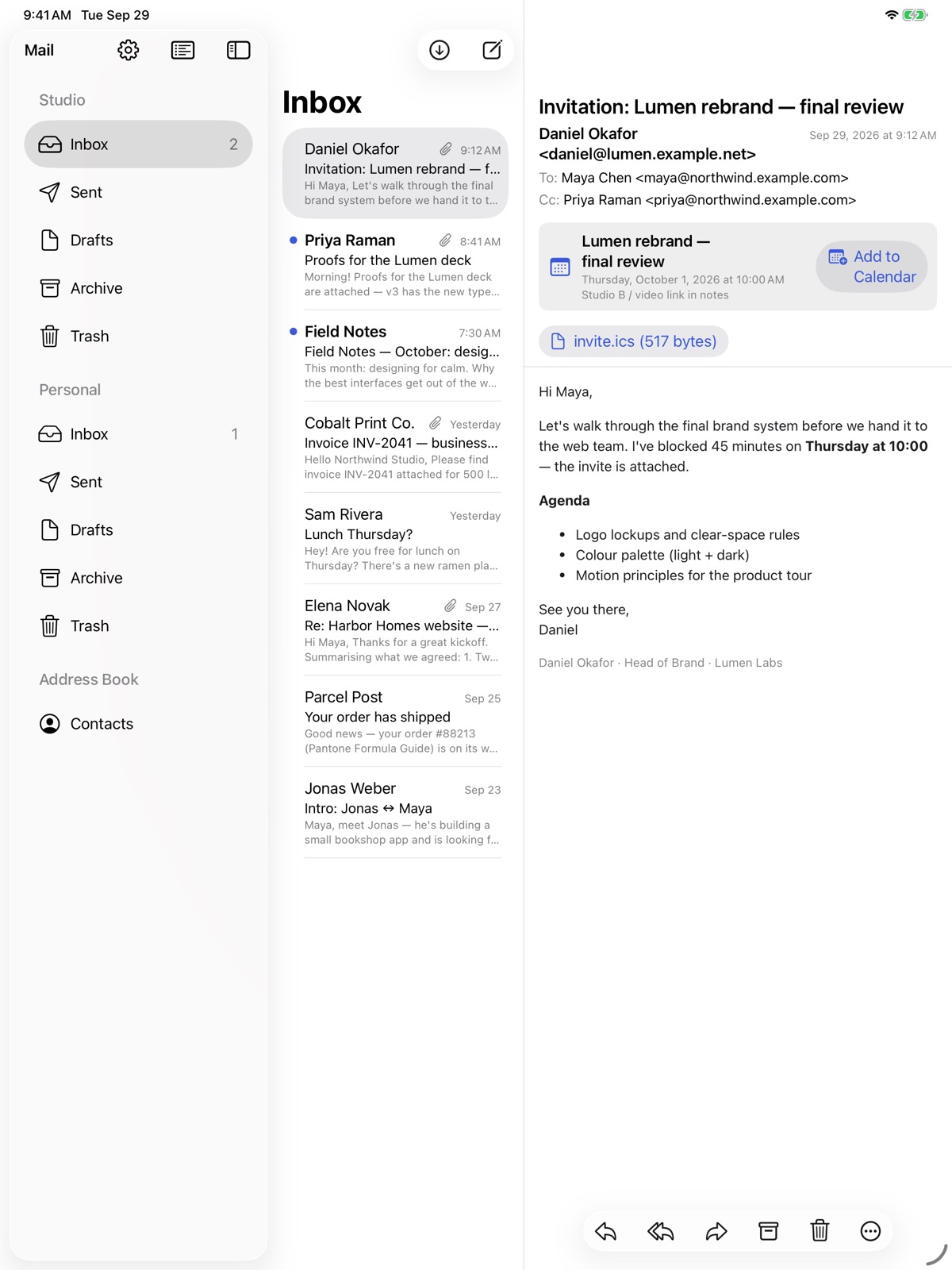Click Daniel Okafor signature line
The image size is (952, 1270).
(660, 663)
